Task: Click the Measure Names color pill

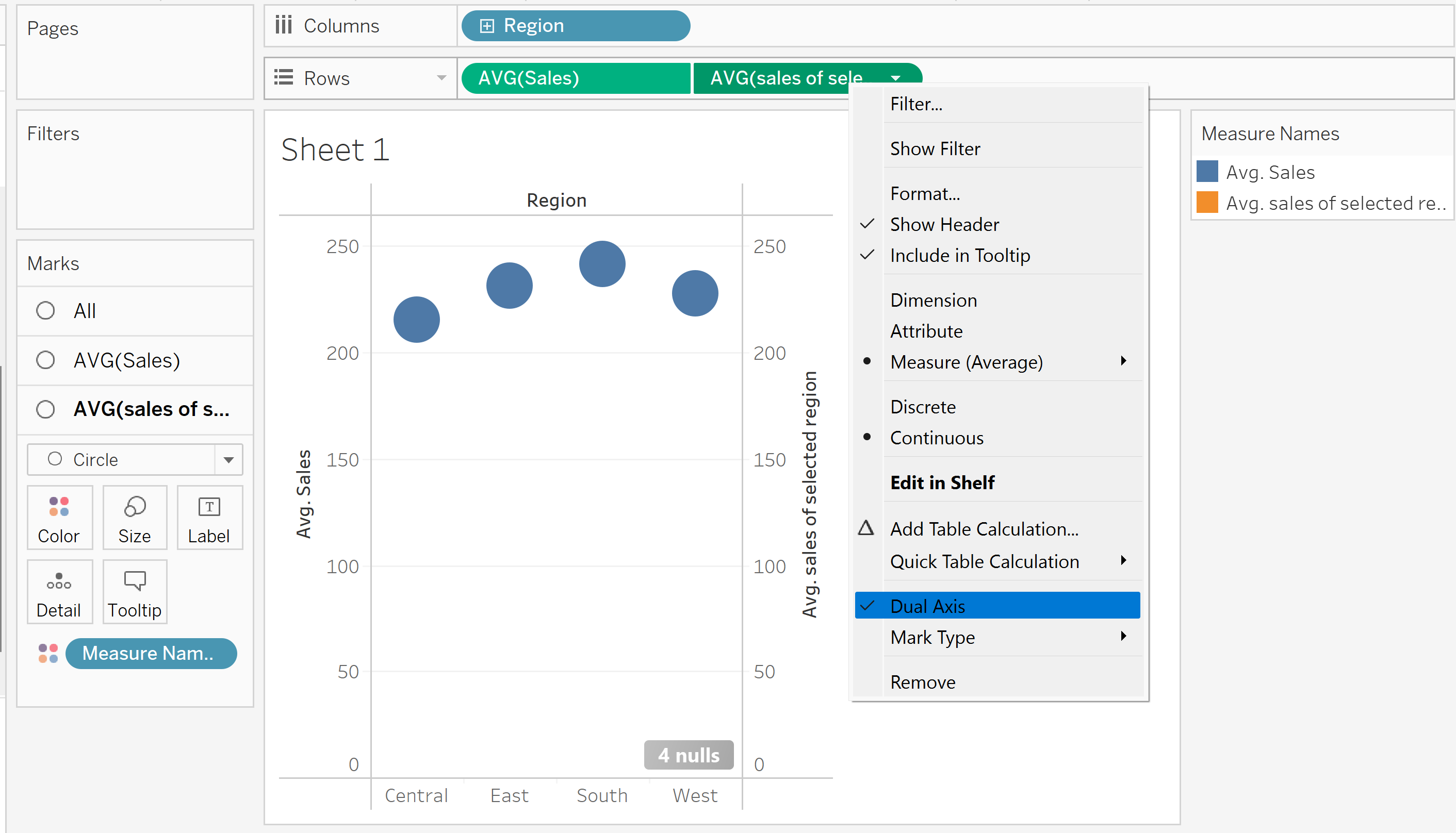Action: (x=151, y=653)
